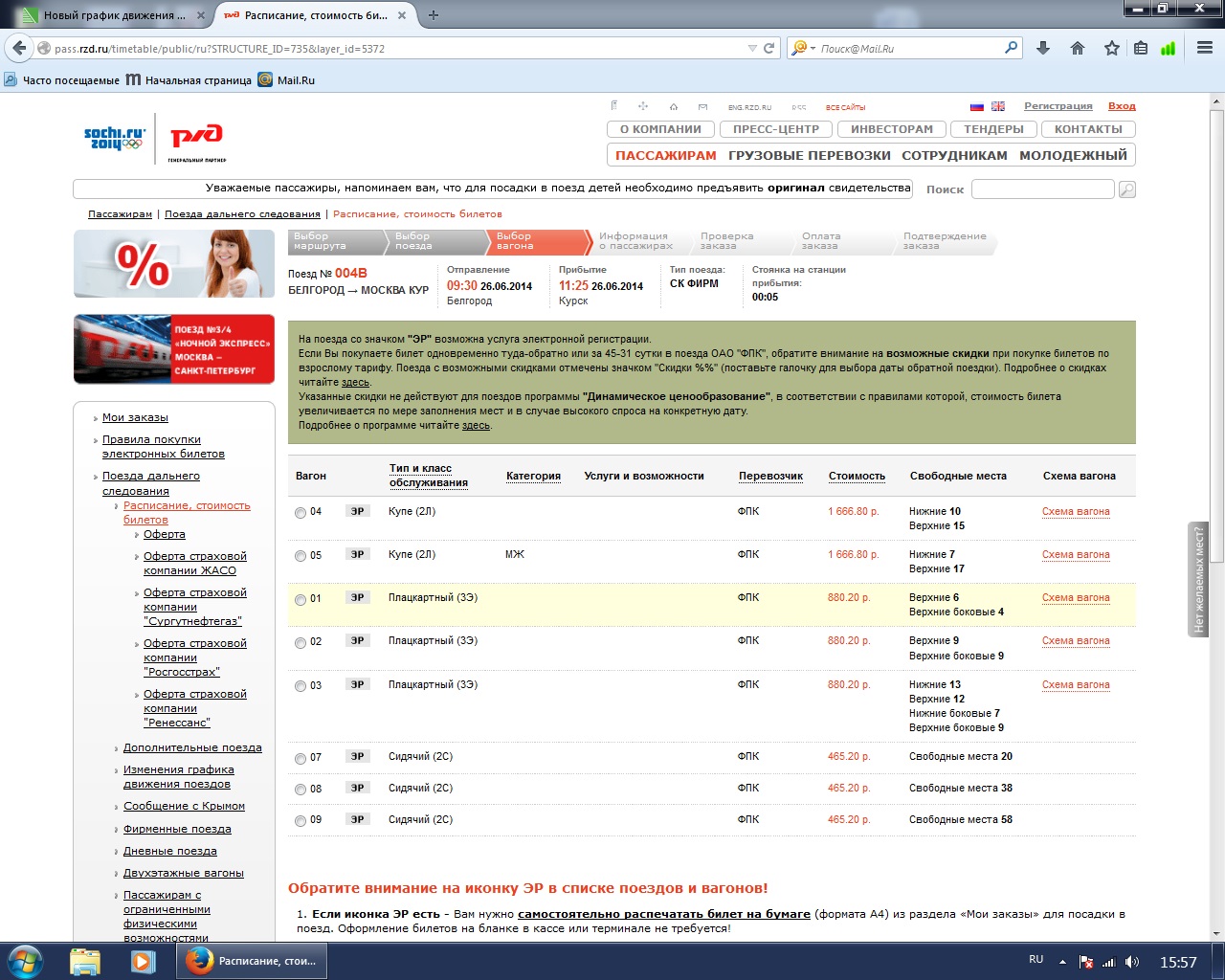Screen dimensions: 1225x980
Task: Open a new browser tab with the plus icon
Action: pyautogui.click(x=434, y=15)
